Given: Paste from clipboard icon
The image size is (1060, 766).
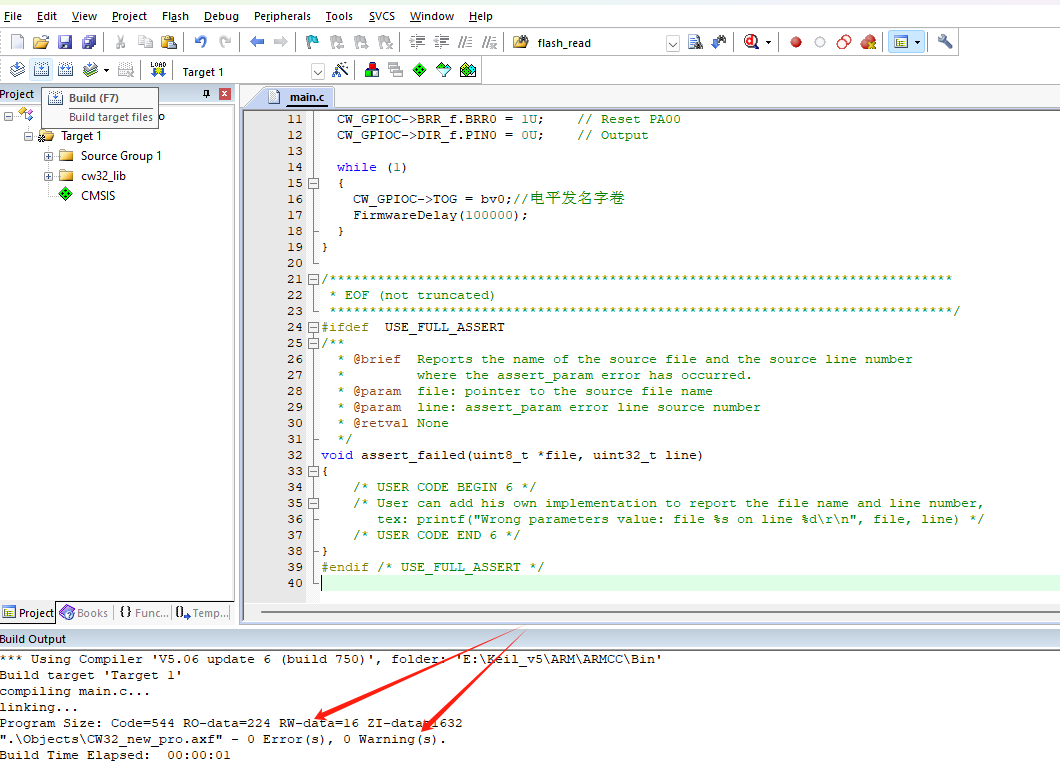Looking at the screenshot, I should tap(168, 43).
